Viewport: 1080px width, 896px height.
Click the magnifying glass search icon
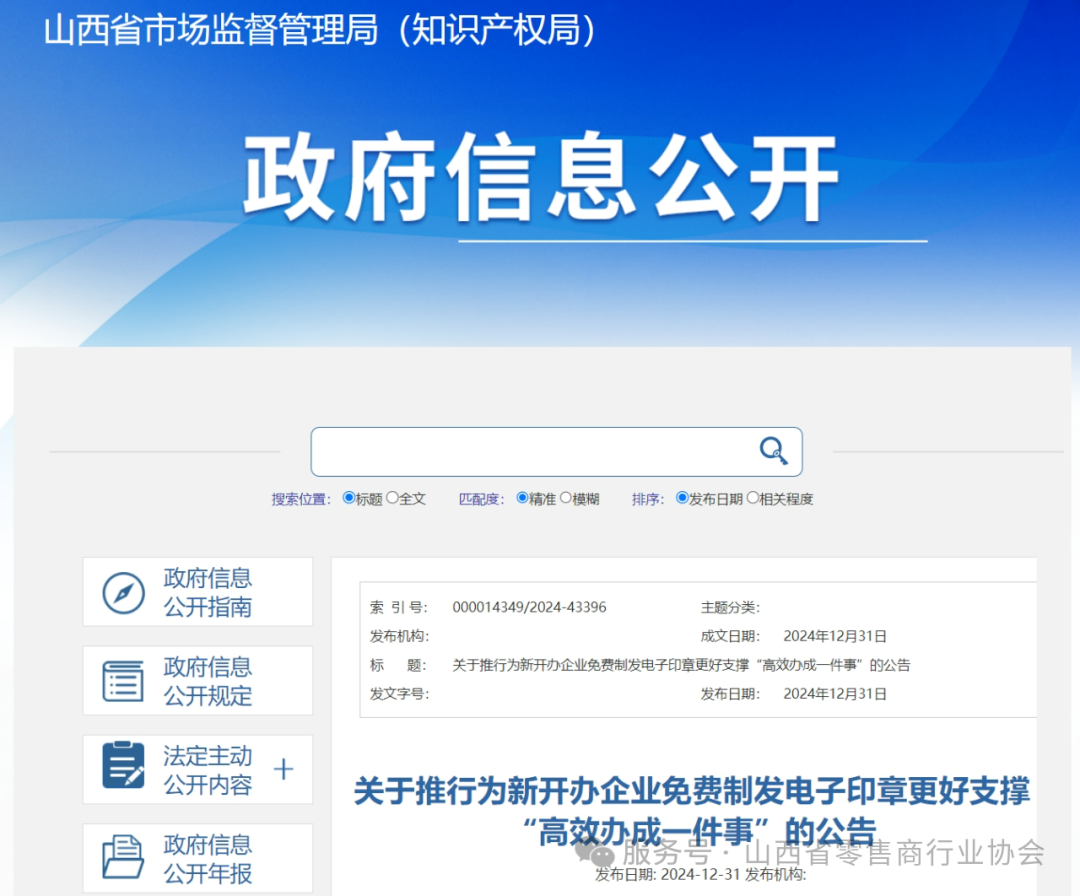click(773, 452)
